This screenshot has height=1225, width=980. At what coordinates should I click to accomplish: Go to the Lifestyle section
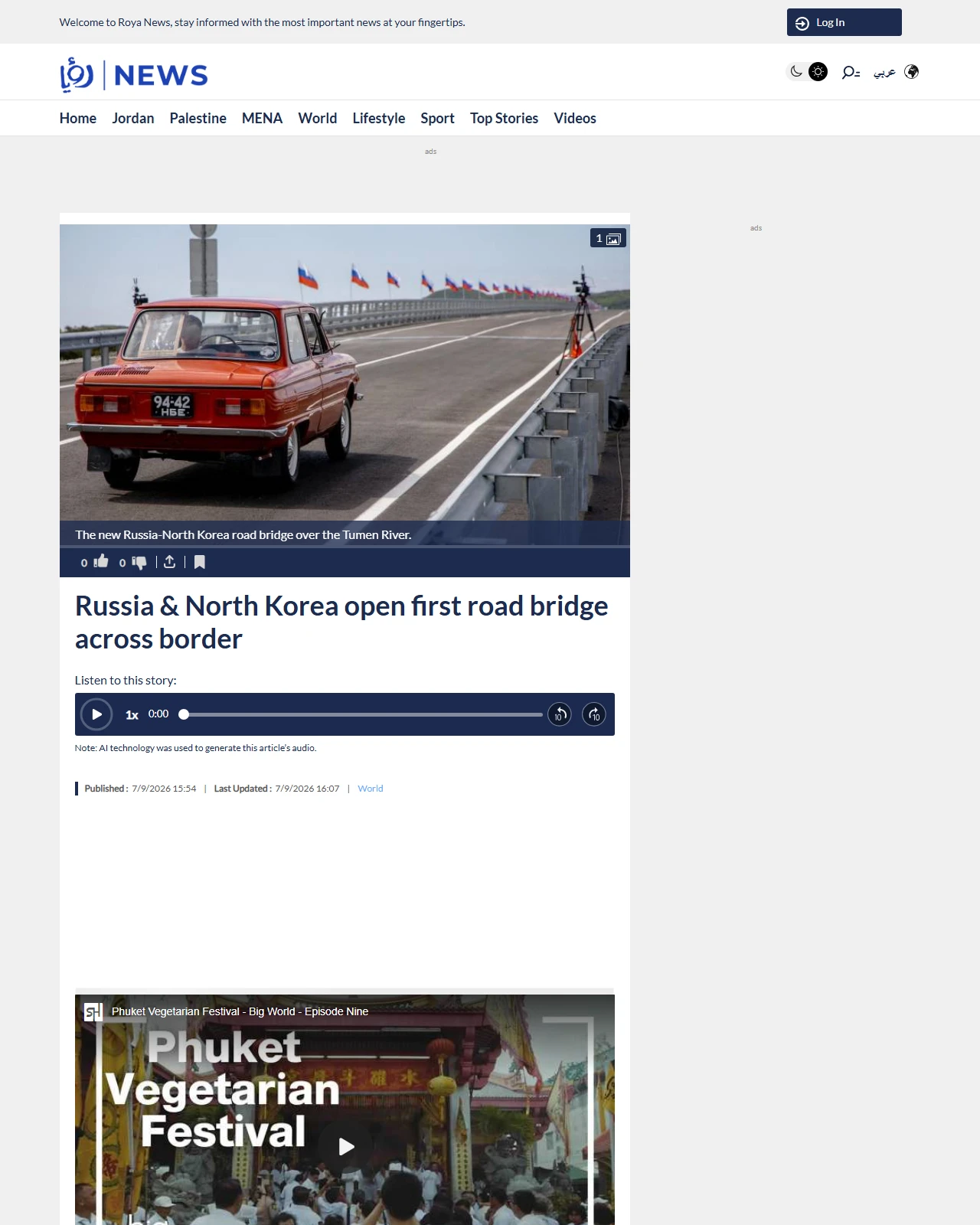[x=379, y=118]
